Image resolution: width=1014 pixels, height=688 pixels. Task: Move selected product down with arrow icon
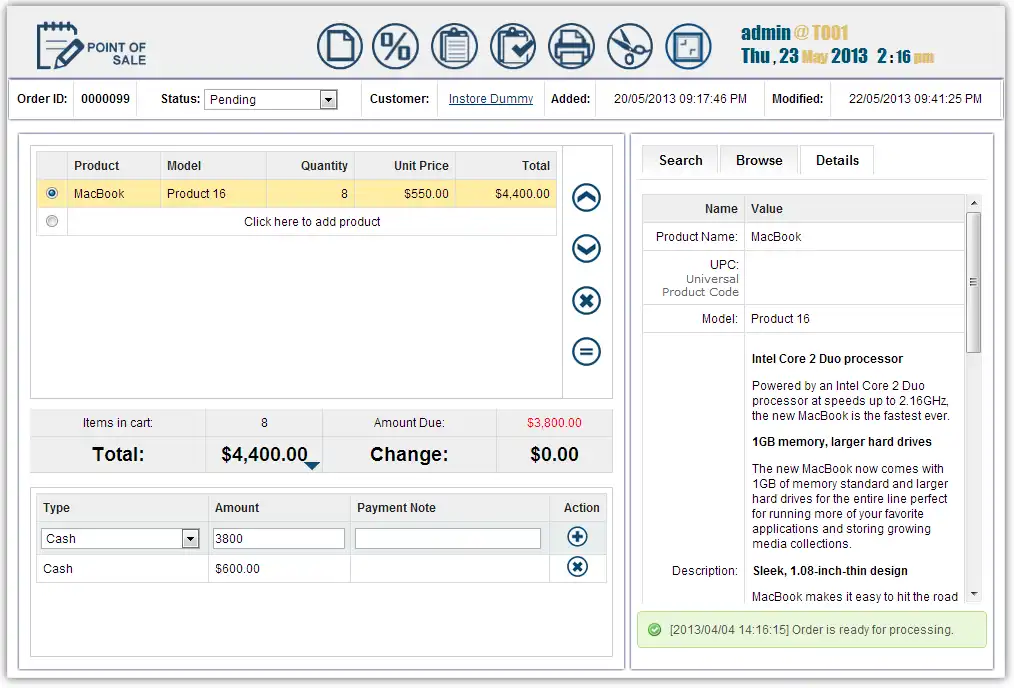click(x=587, y=249)
